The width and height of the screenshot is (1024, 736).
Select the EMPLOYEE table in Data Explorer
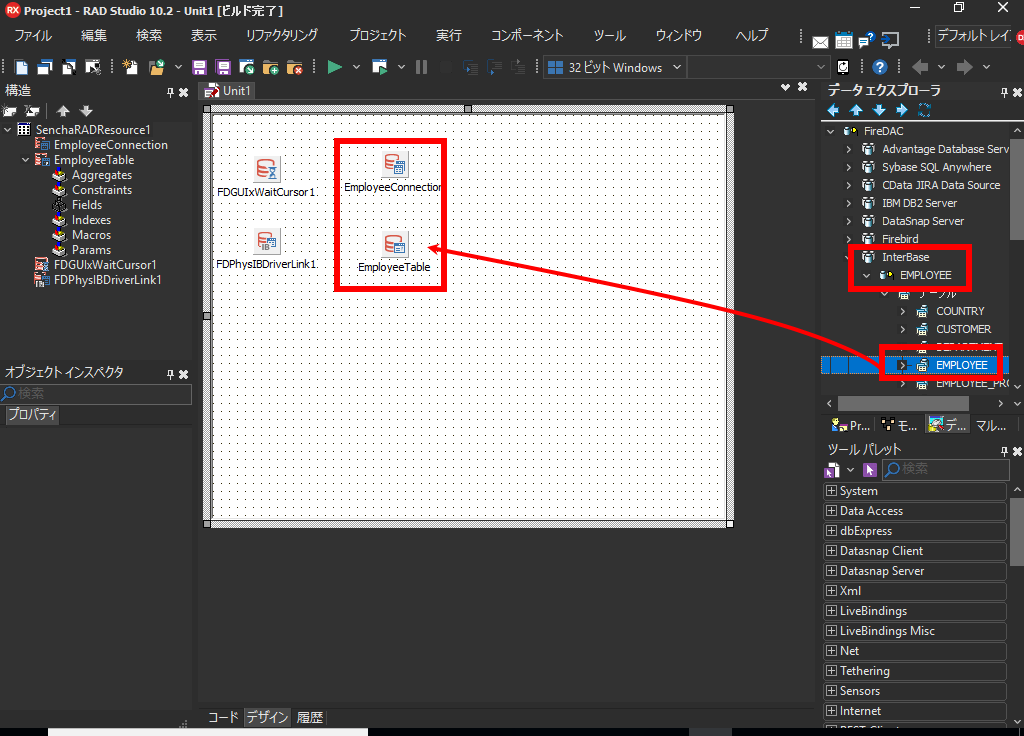click(961, 366)
